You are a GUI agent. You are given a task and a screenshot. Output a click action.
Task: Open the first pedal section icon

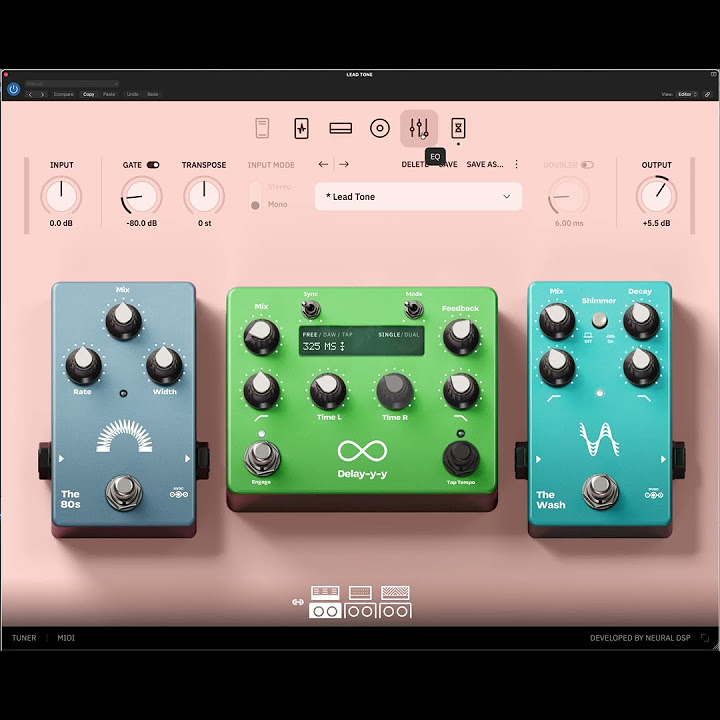[x=262, y=128]
